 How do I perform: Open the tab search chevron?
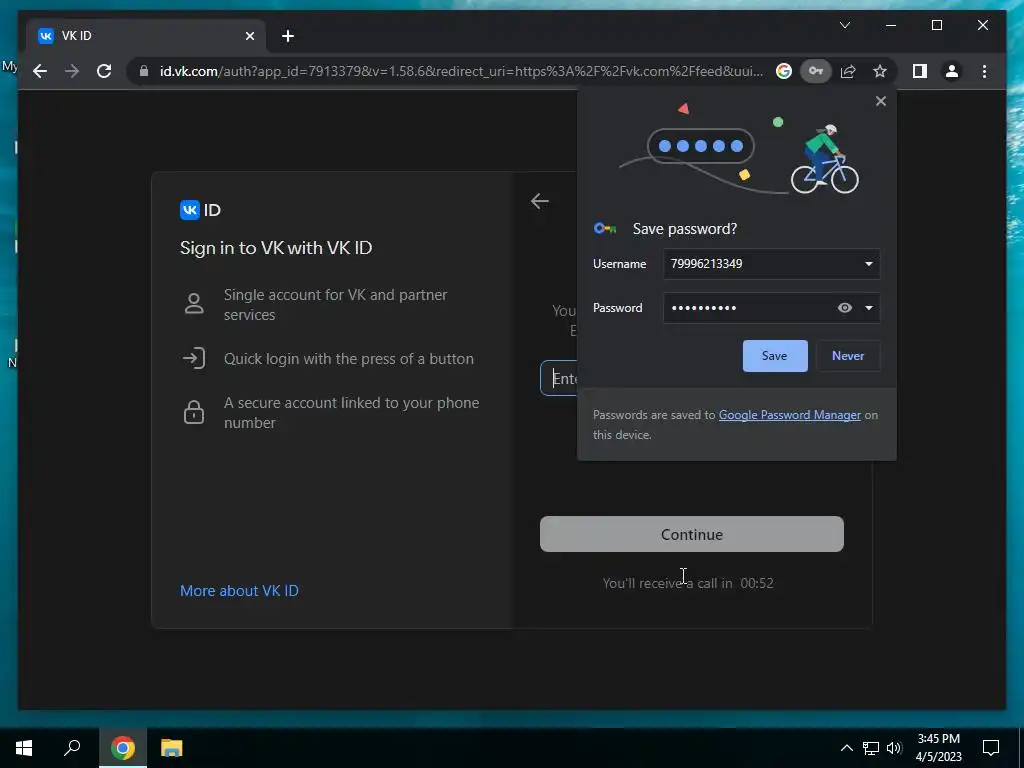coord(844,25)
